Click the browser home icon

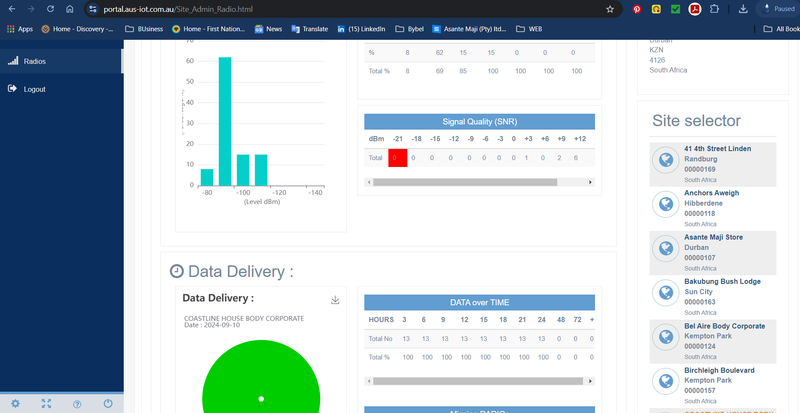pos(70,9)
